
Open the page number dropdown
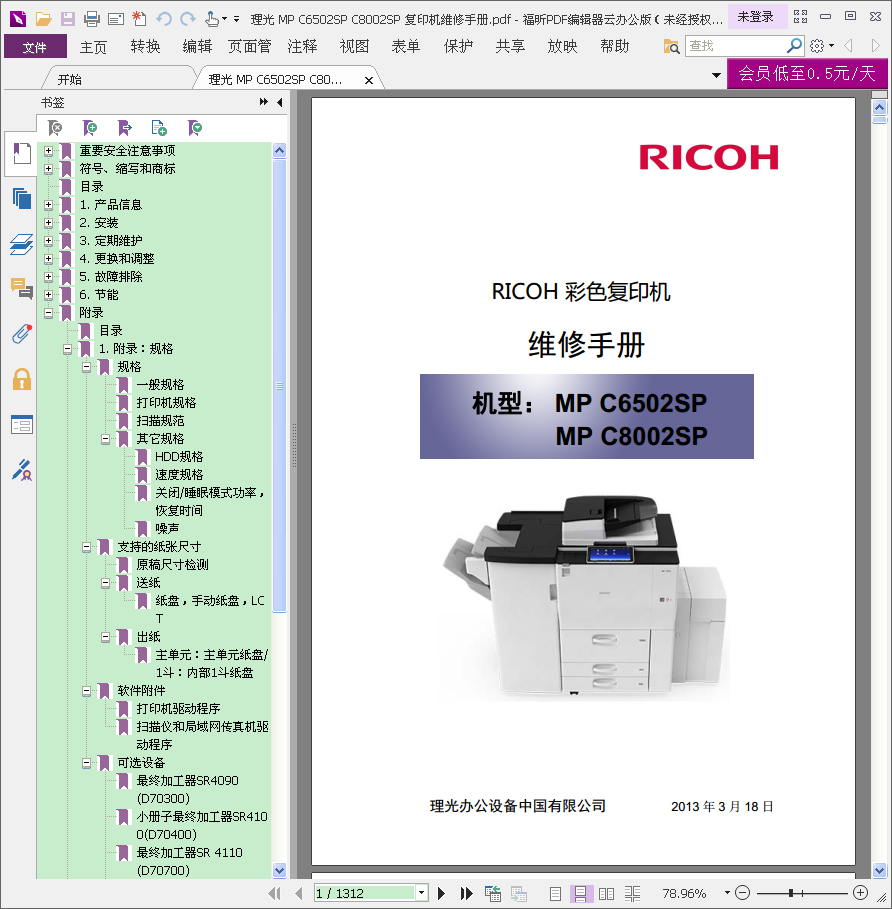tap(422, 893)
